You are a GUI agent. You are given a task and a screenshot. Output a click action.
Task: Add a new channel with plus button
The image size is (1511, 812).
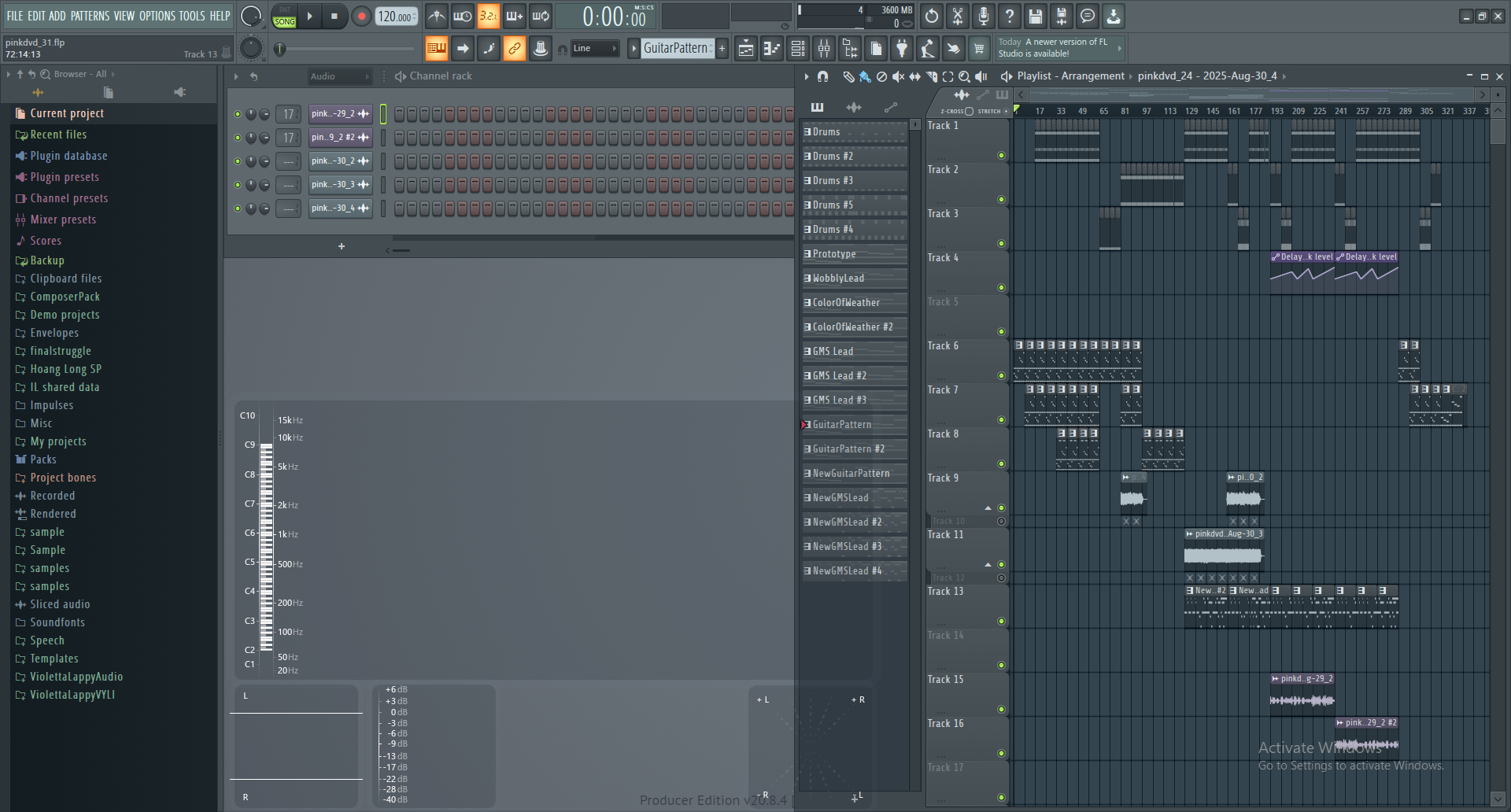[342, 246]
